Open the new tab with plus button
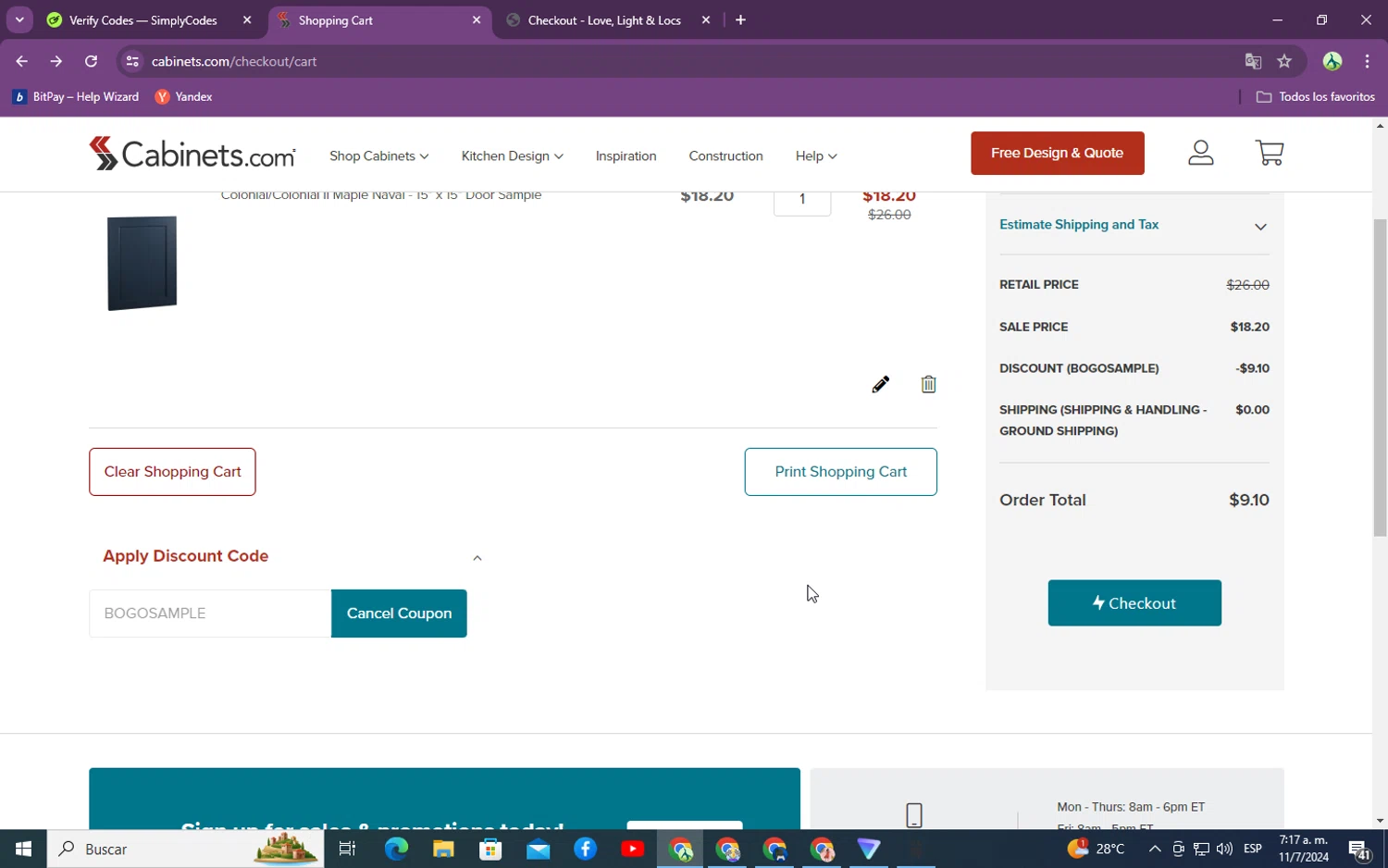Viewport: 1388px width, 868px height. 740,19
